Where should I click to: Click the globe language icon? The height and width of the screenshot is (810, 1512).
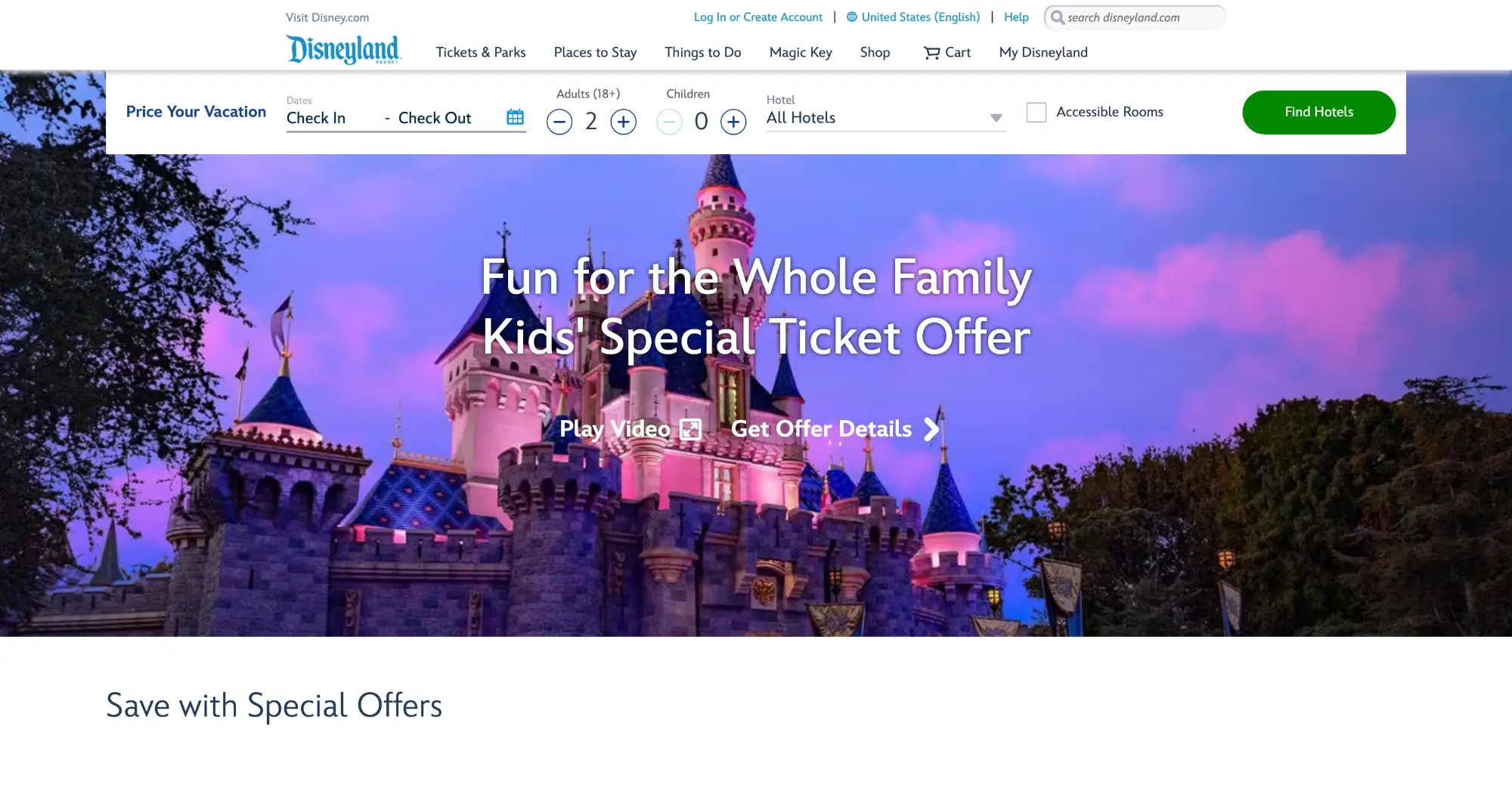pyautogui.click(x=852, y=17)
